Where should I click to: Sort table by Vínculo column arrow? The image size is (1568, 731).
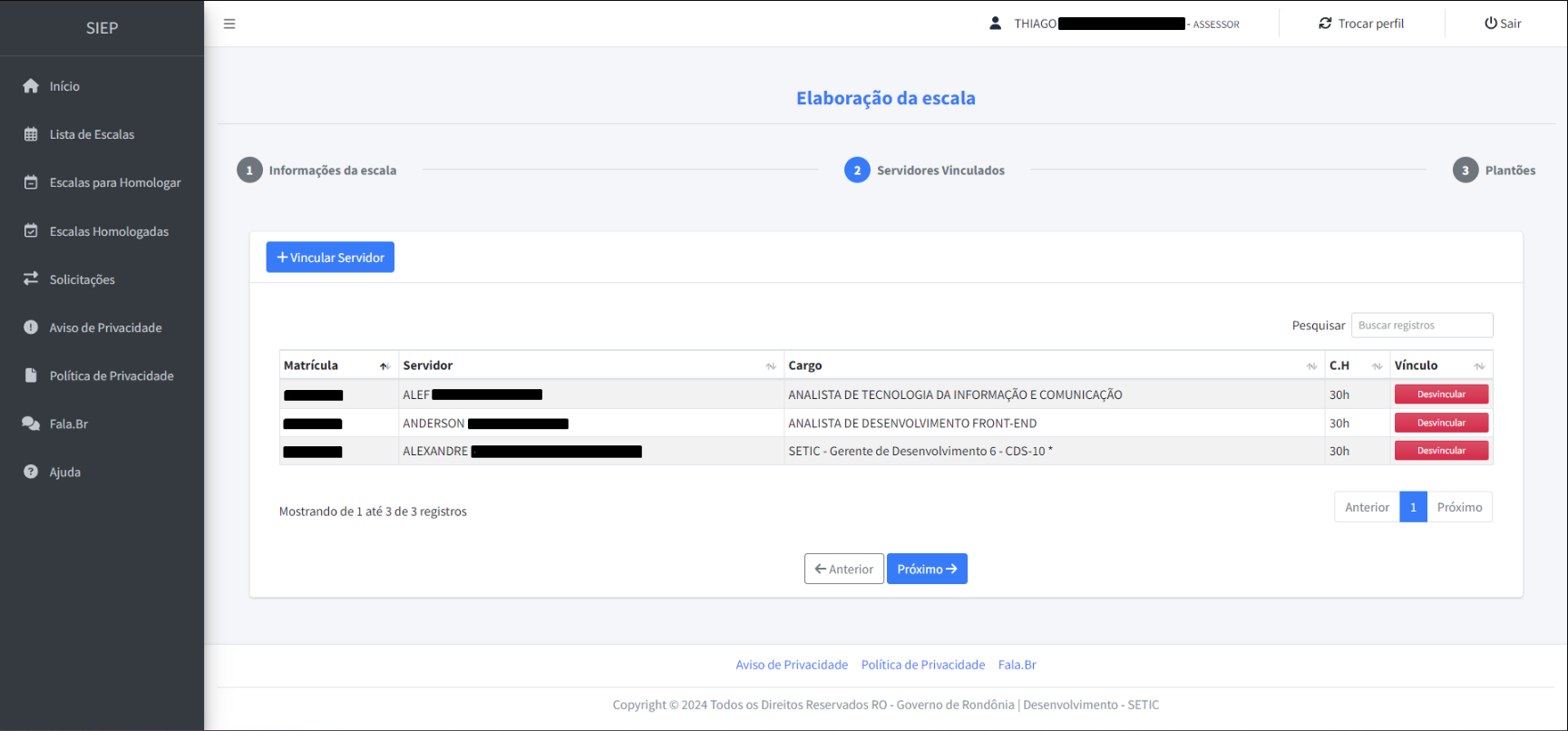pos(1479,366)
